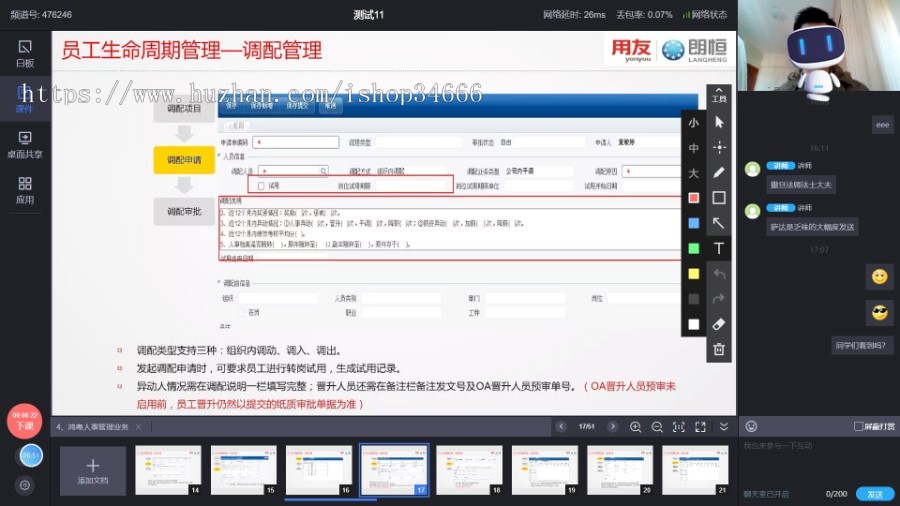Viewport: 900px width, 506px height.
Task: Select the laser pointer crosshair tool
Action: 719,147
